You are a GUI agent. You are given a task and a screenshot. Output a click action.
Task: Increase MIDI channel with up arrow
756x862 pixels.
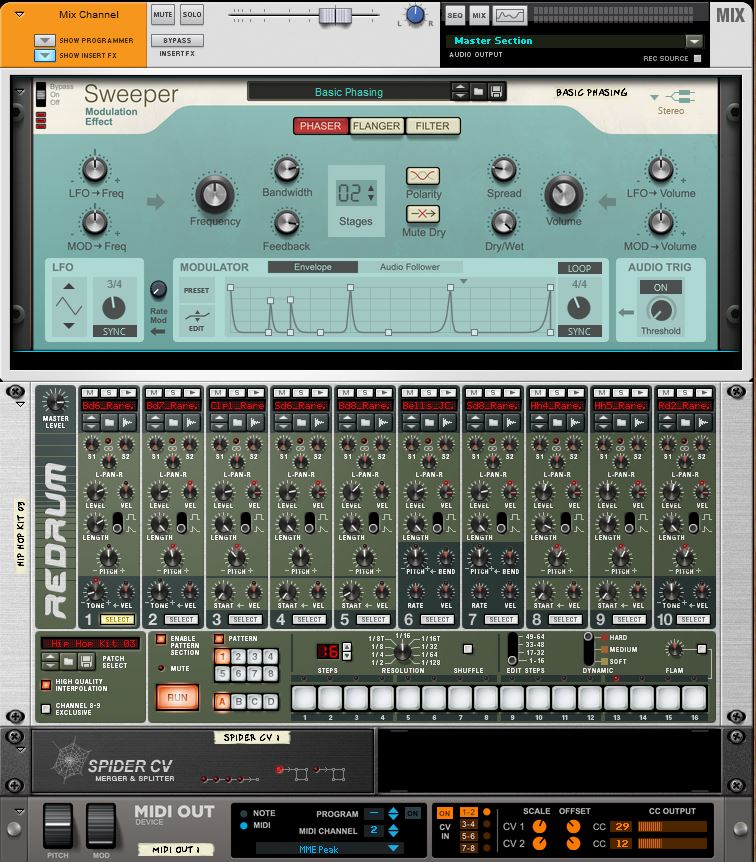point(393,827)
